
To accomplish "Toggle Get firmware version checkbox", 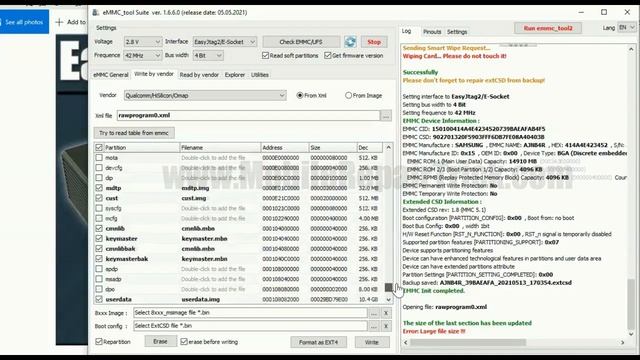I will (x=328, y=56).
